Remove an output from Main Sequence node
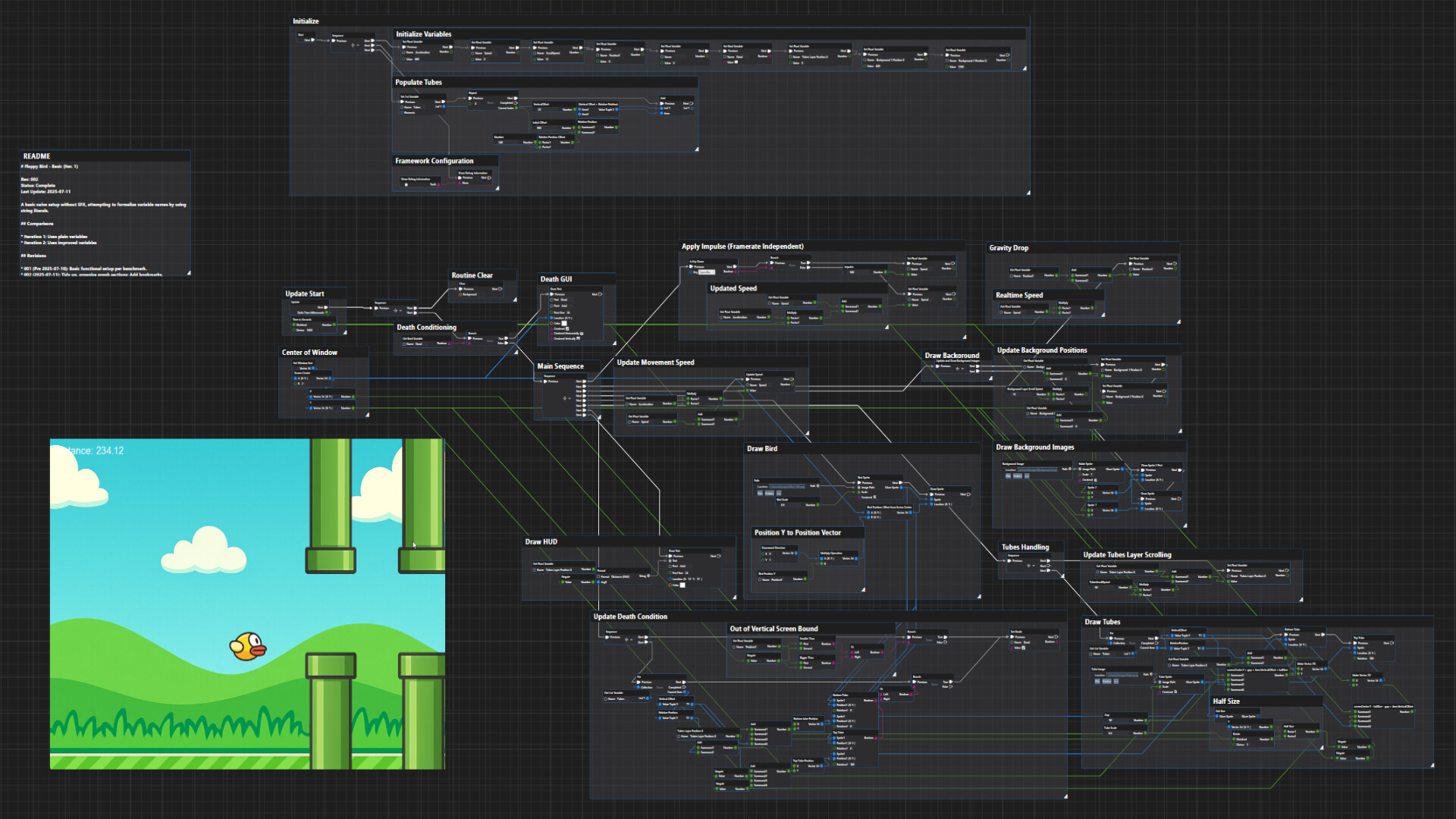The image size is (1456, 819). coord(570,397)
